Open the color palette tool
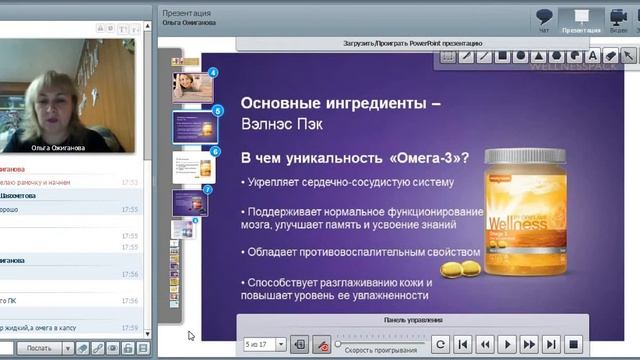This screenshot has height=360, width=640. [x=575, y=56]
